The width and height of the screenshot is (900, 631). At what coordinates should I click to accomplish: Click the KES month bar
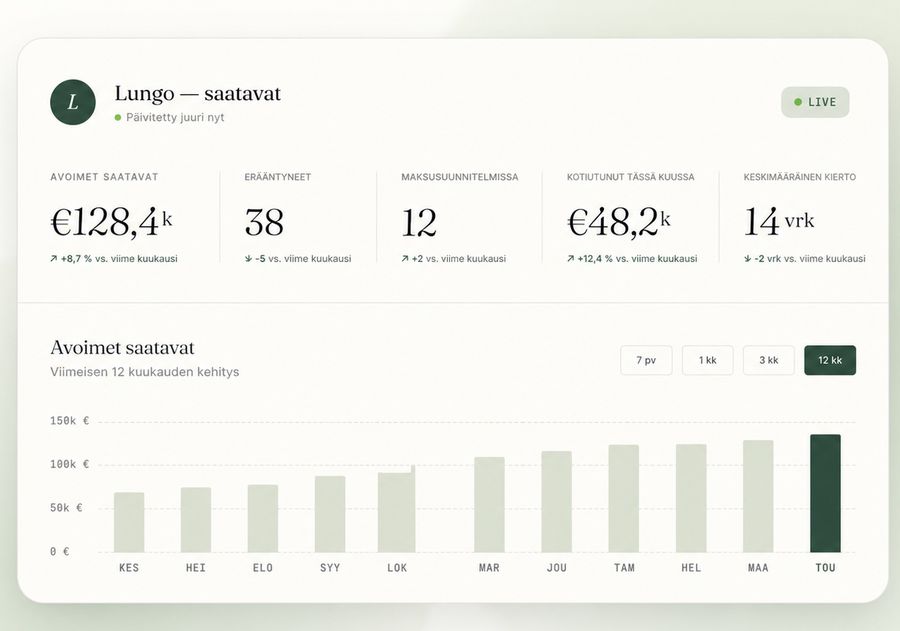pyautogui.click(x=129, y=522)
